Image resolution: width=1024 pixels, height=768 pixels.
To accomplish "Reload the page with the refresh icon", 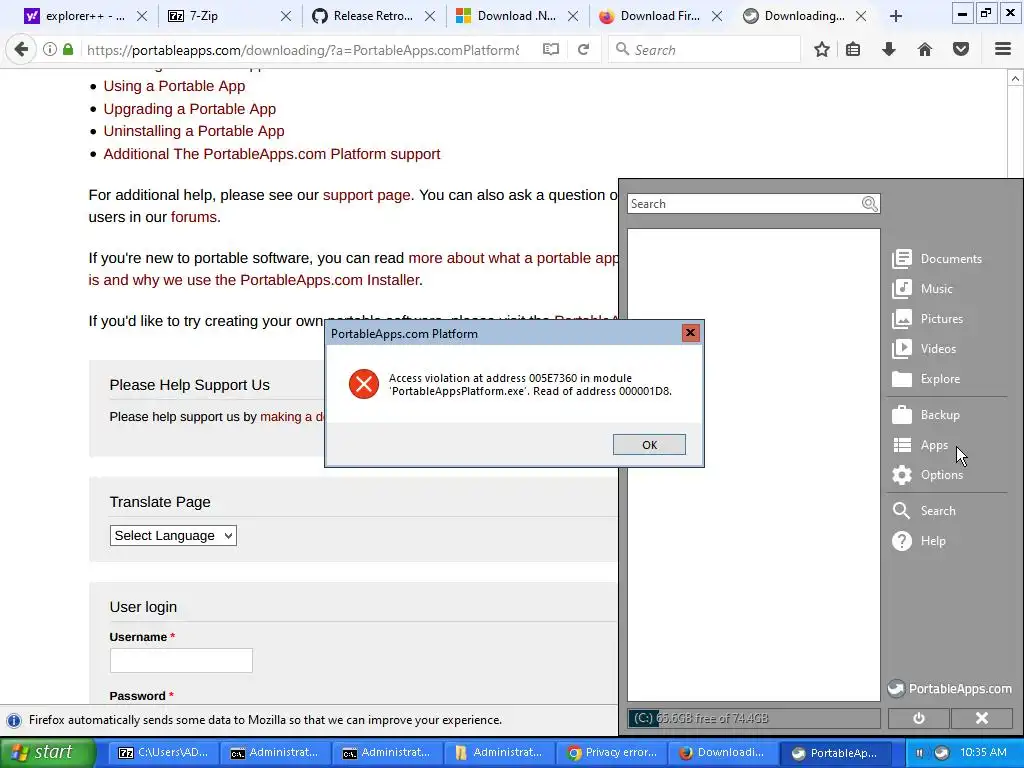I will [x=584, y=50].
